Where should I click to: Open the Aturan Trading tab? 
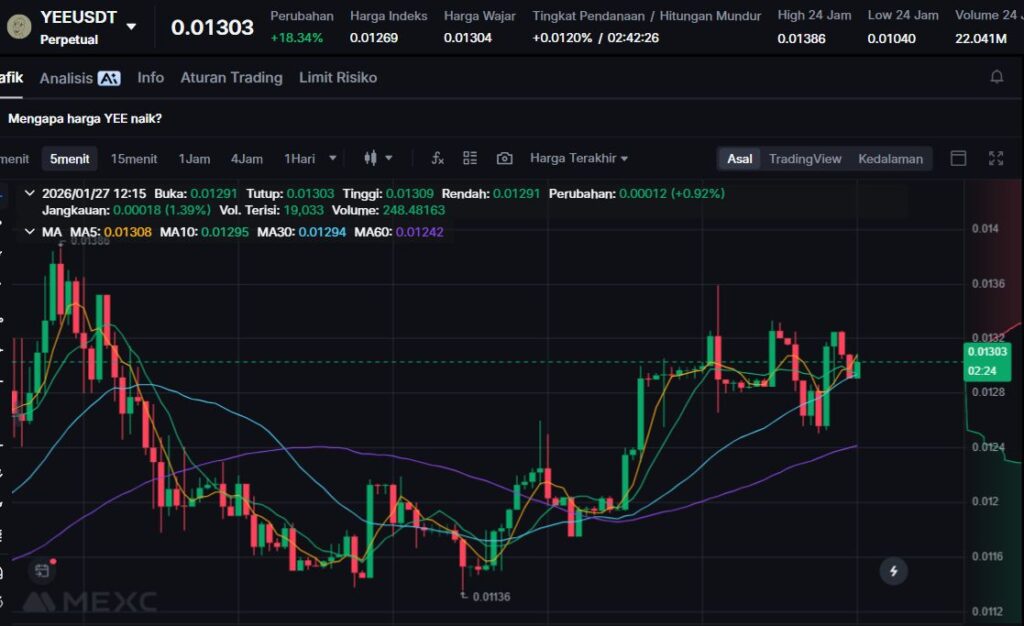[231, 77]
